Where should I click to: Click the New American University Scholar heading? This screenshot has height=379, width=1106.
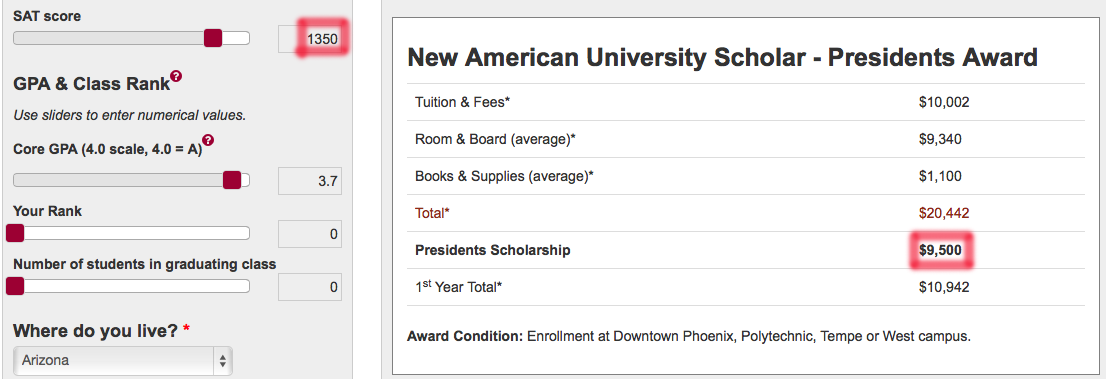click(722, 57)
